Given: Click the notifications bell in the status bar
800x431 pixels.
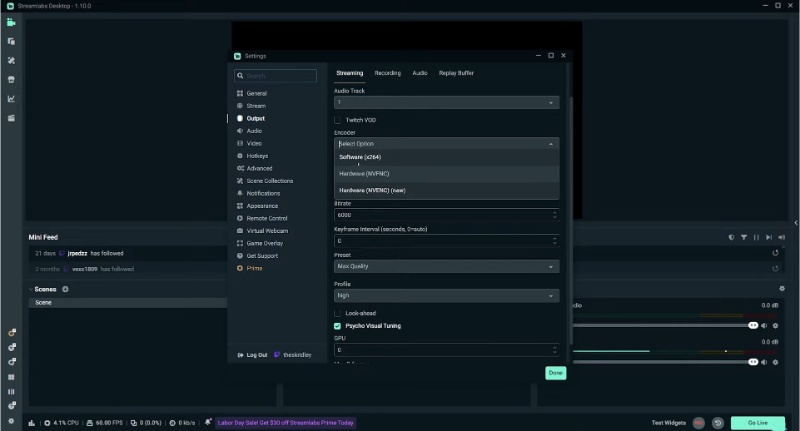Looking at the screenshot, I should 208,422.
